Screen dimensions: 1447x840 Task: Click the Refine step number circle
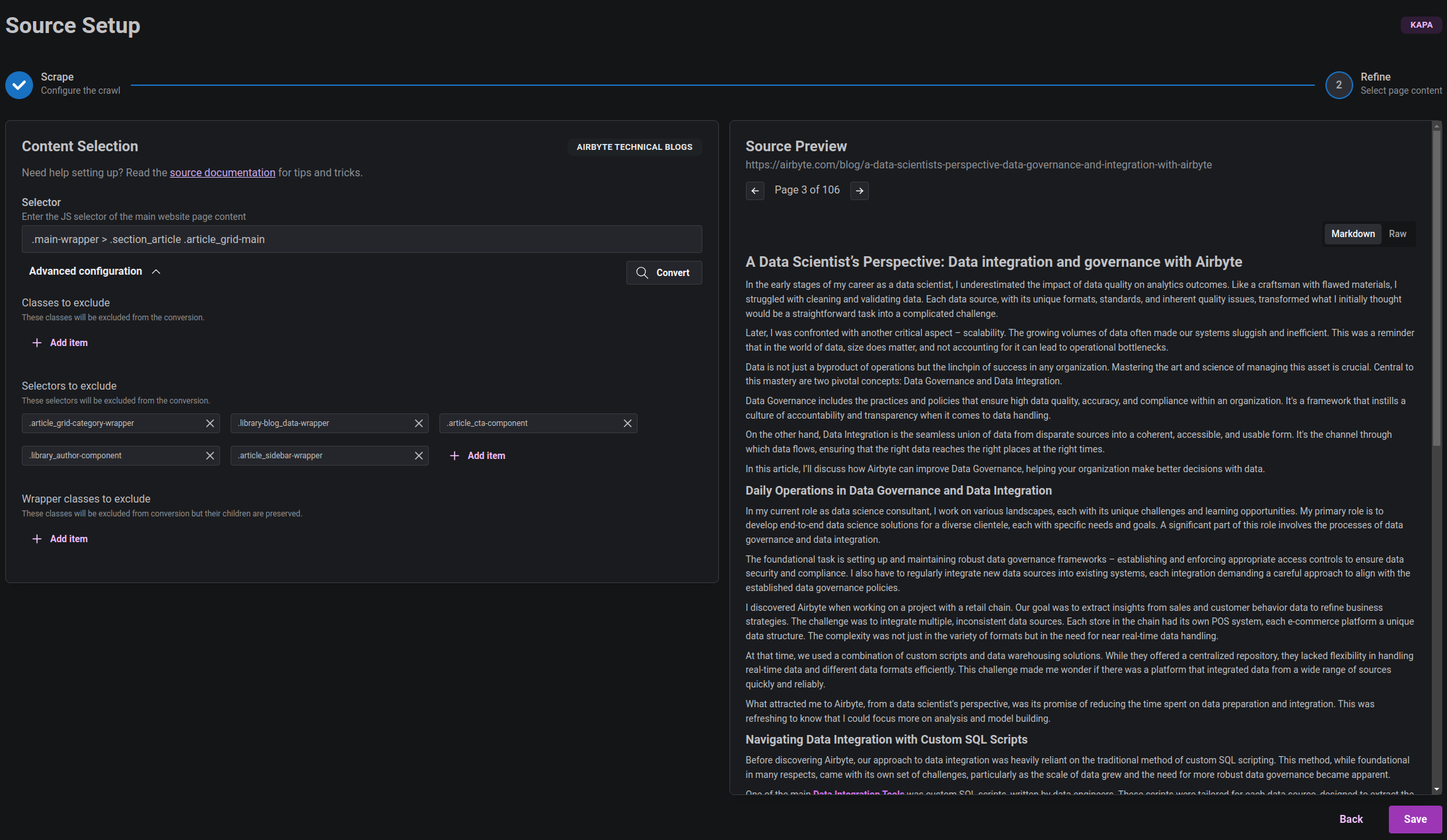pyautogui.click(x=1339, y=85)
